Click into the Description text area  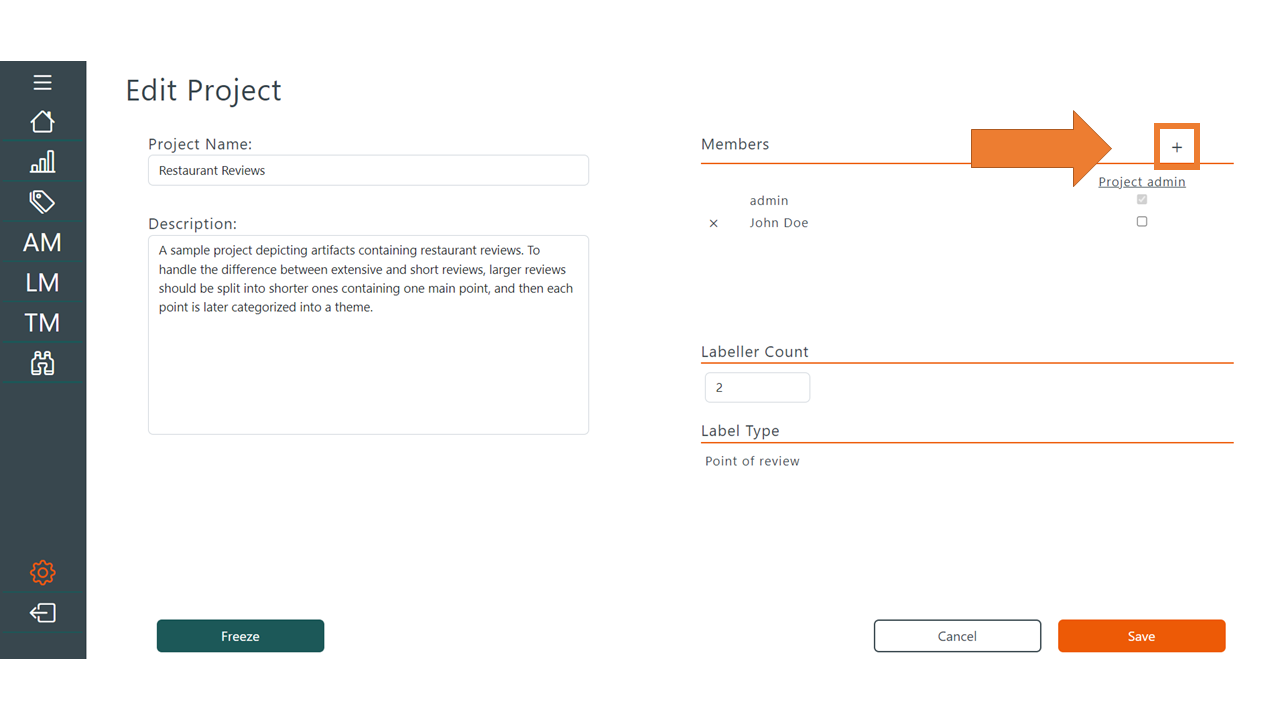pos(368,335)
